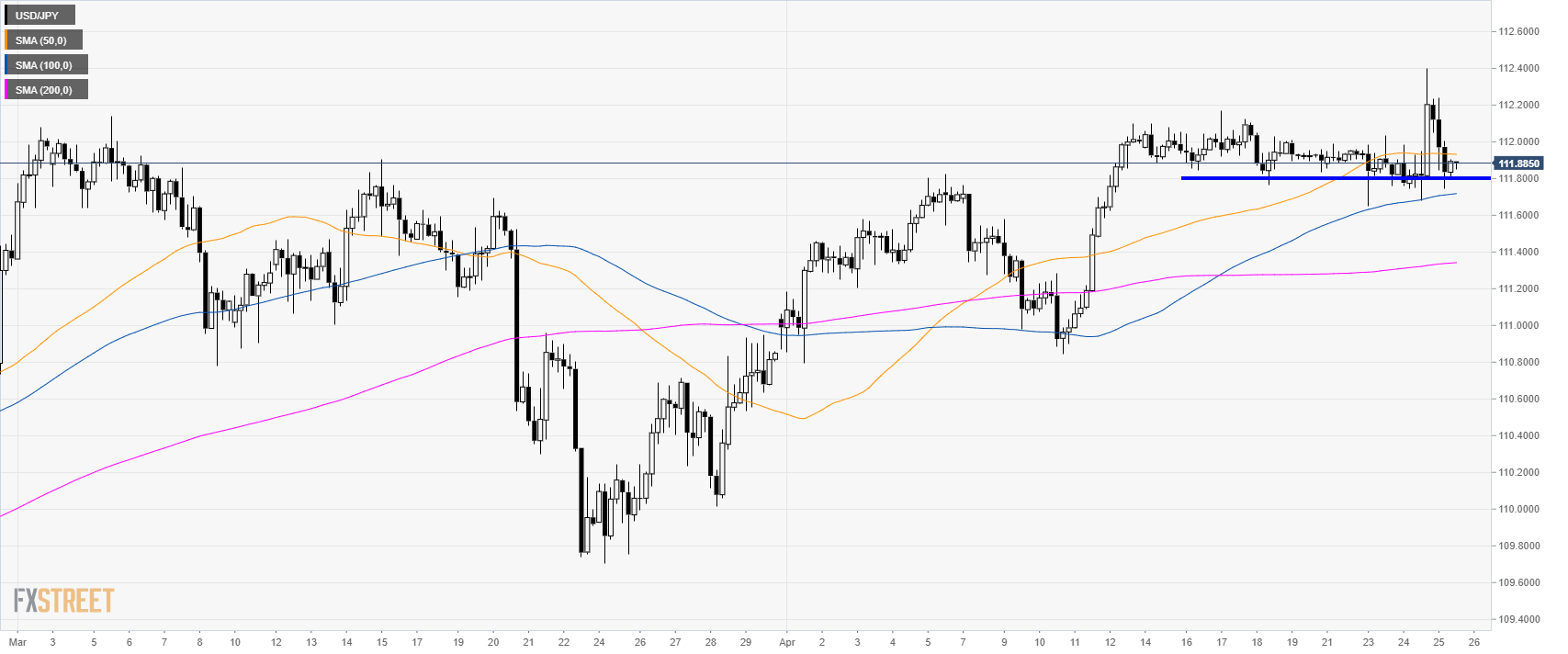The width and height of the screenshot is (1568, 654).
Task: Click the Mar label on date axis
Action: [x=17, y=642]
